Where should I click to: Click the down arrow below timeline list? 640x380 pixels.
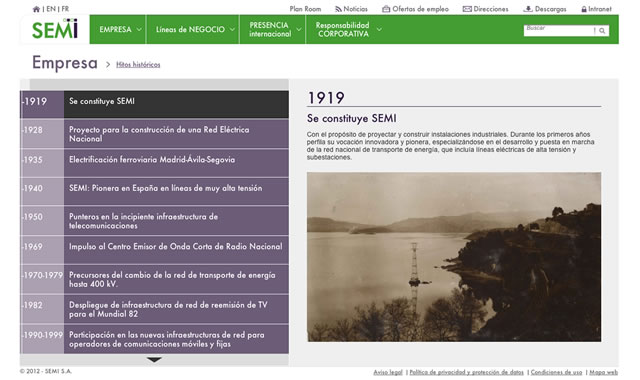[154, 360]
